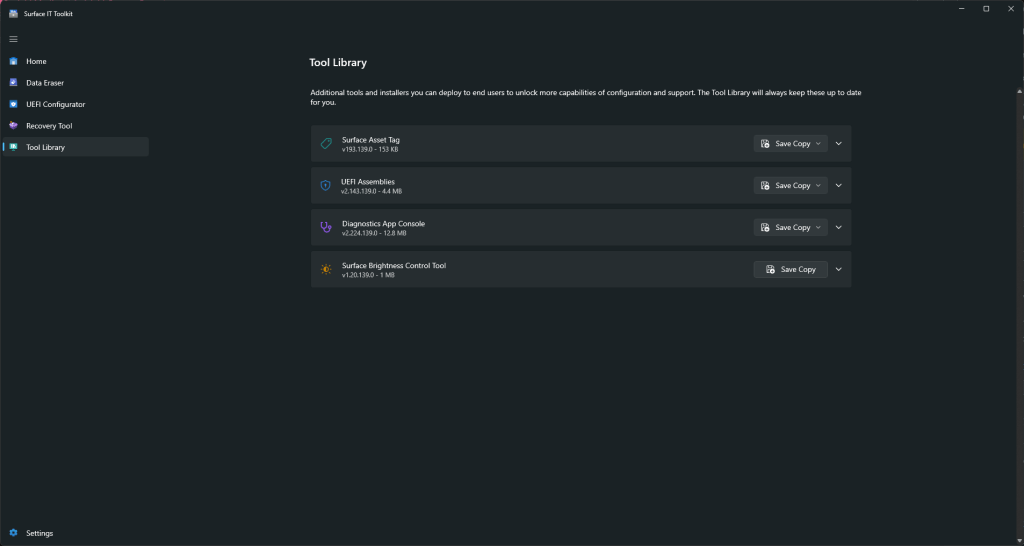Click the Surface Asset Tag icon

325,144
